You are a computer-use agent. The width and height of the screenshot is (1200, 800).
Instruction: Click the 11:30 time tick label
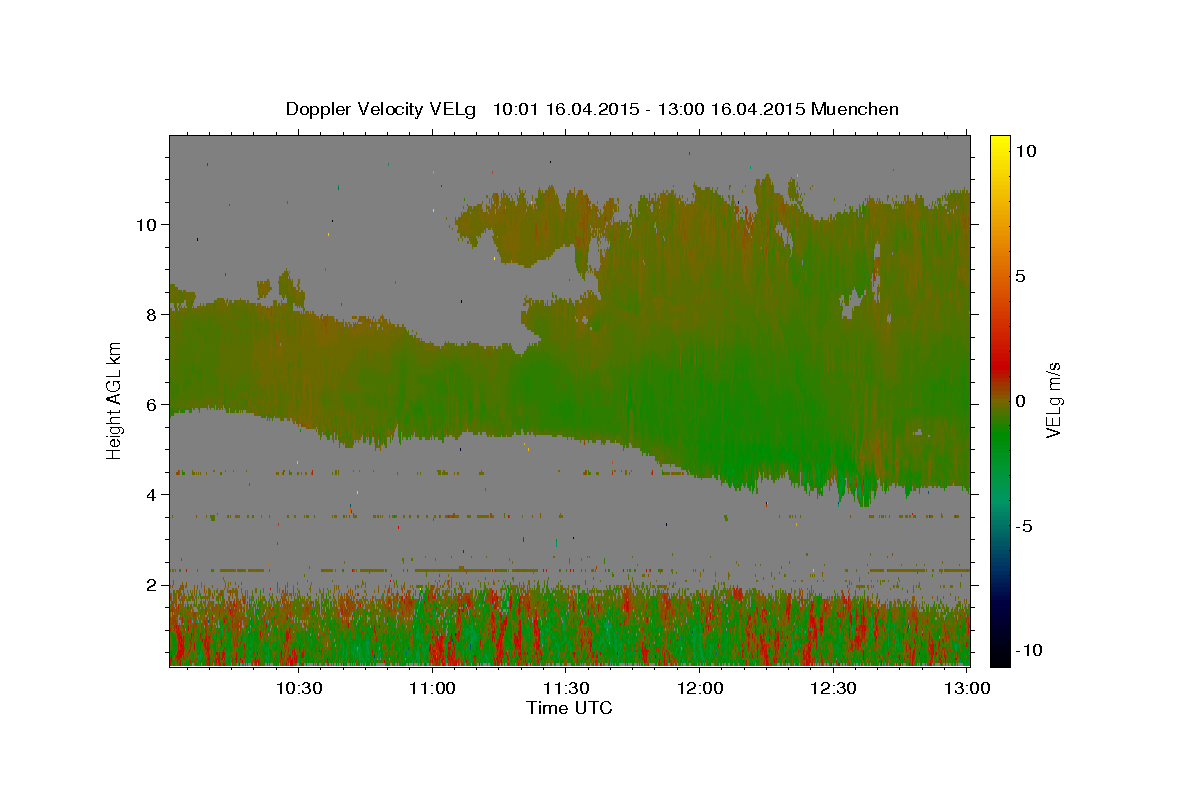566,688
